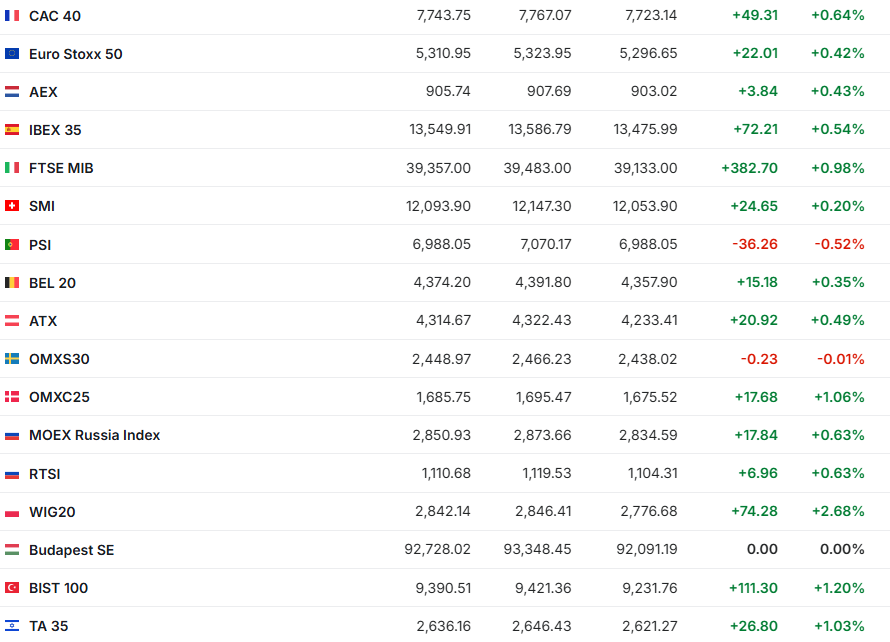Screen dimensions: 890x642
Task: Click the Spanish flag beside IBEX 35
Action: (12, 130)
